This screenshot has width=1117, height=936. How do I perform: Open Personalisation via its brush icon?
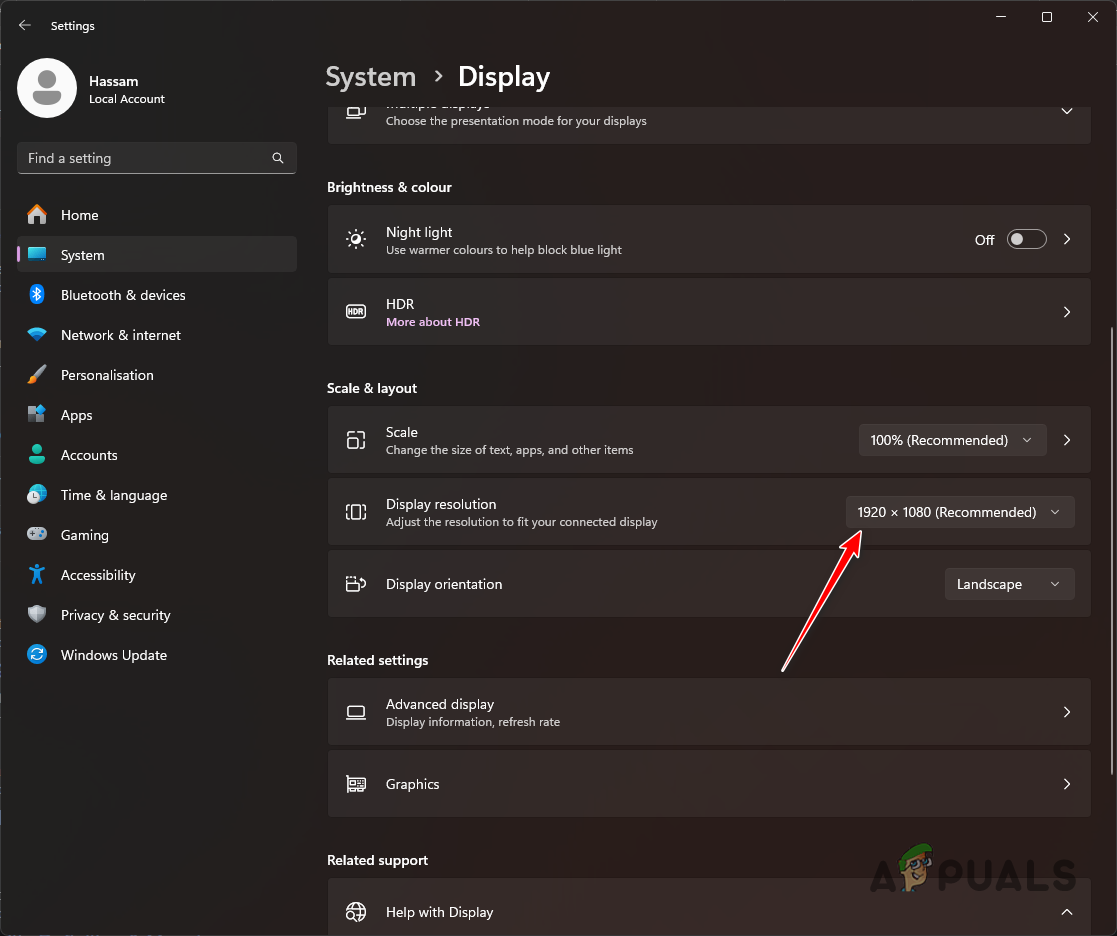(x=36, y=375)
